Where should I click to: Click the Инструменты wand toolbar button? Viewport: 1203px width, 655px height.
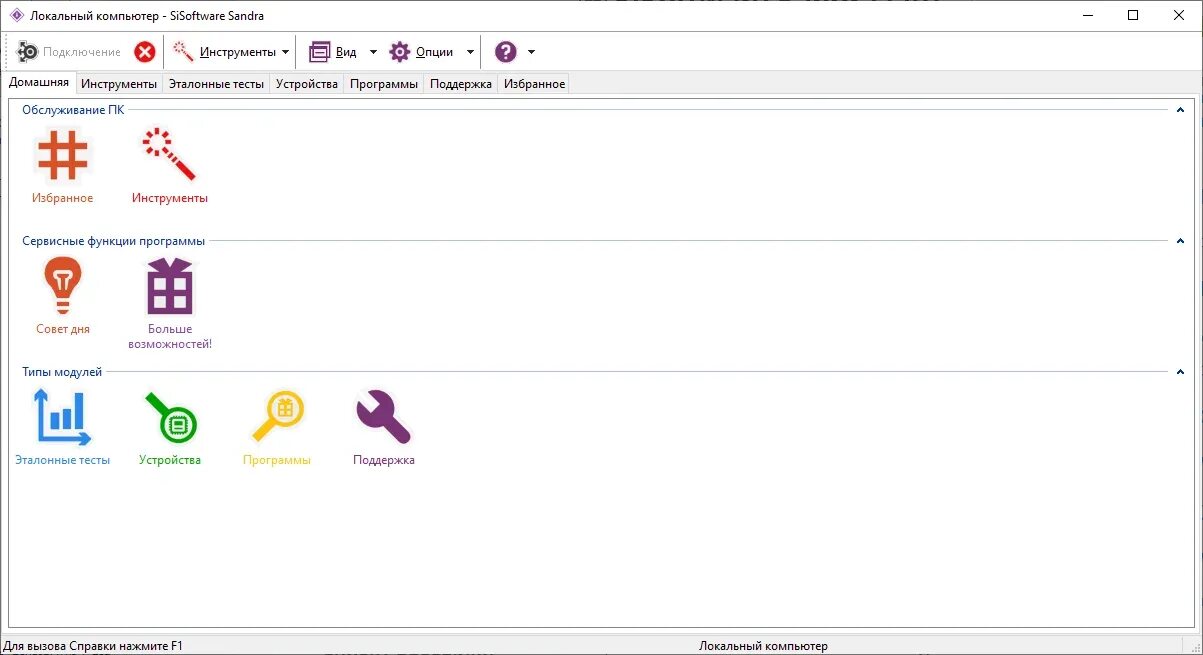coord(224,52)
